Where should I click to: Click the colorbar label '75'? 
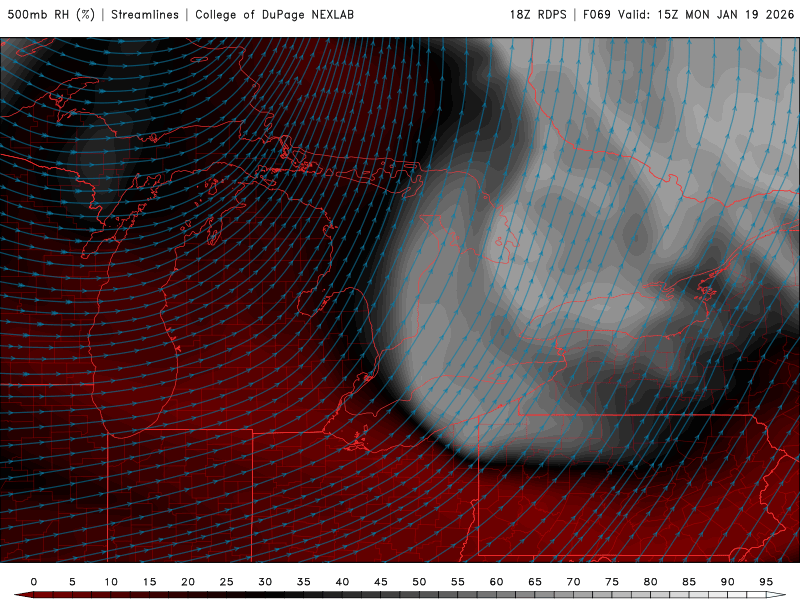click(x=612, y=582)
